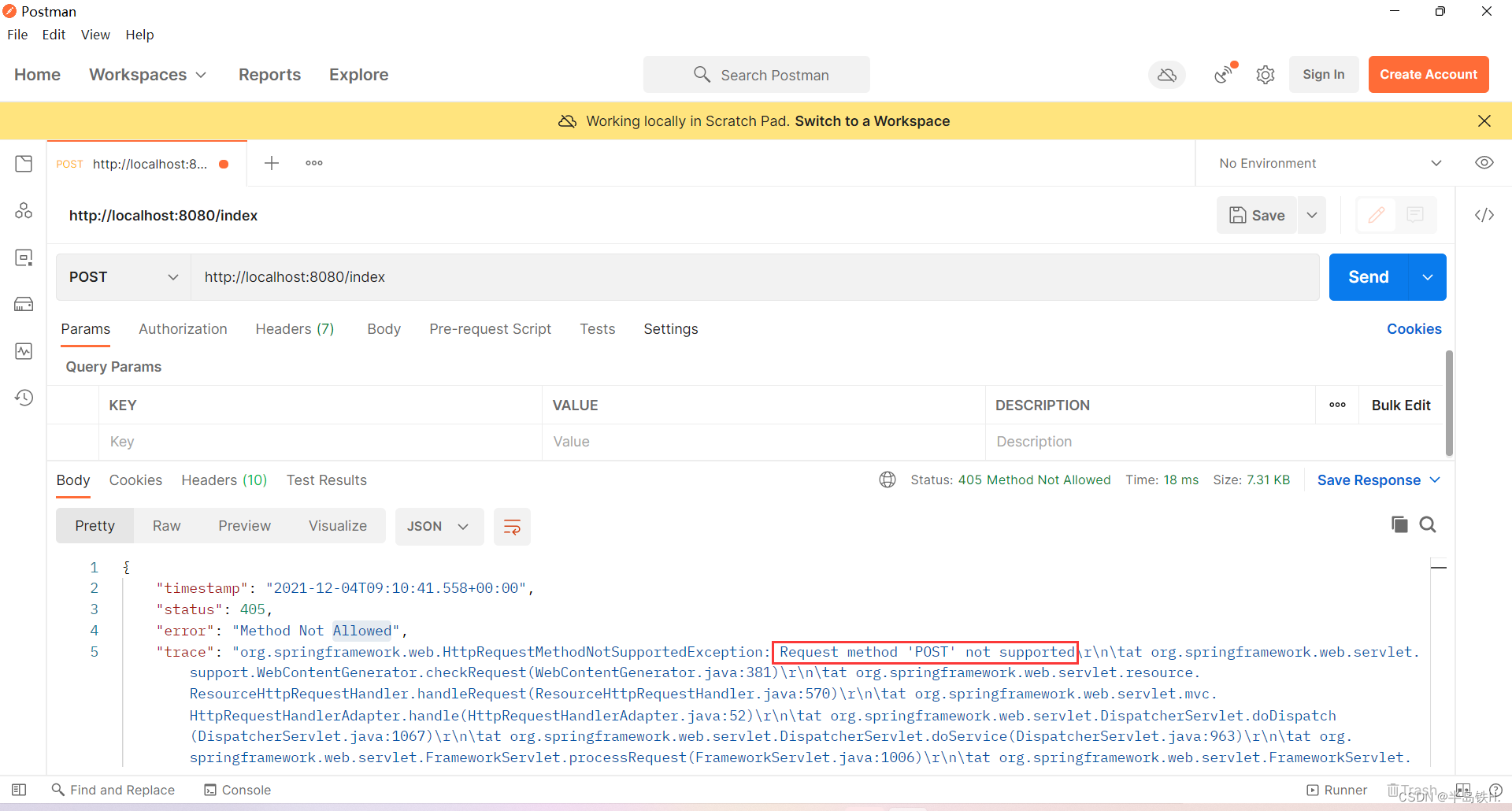Screen dimensions: 1512x811
Task: Click the Create Account button
Action: coord(1428,74)
